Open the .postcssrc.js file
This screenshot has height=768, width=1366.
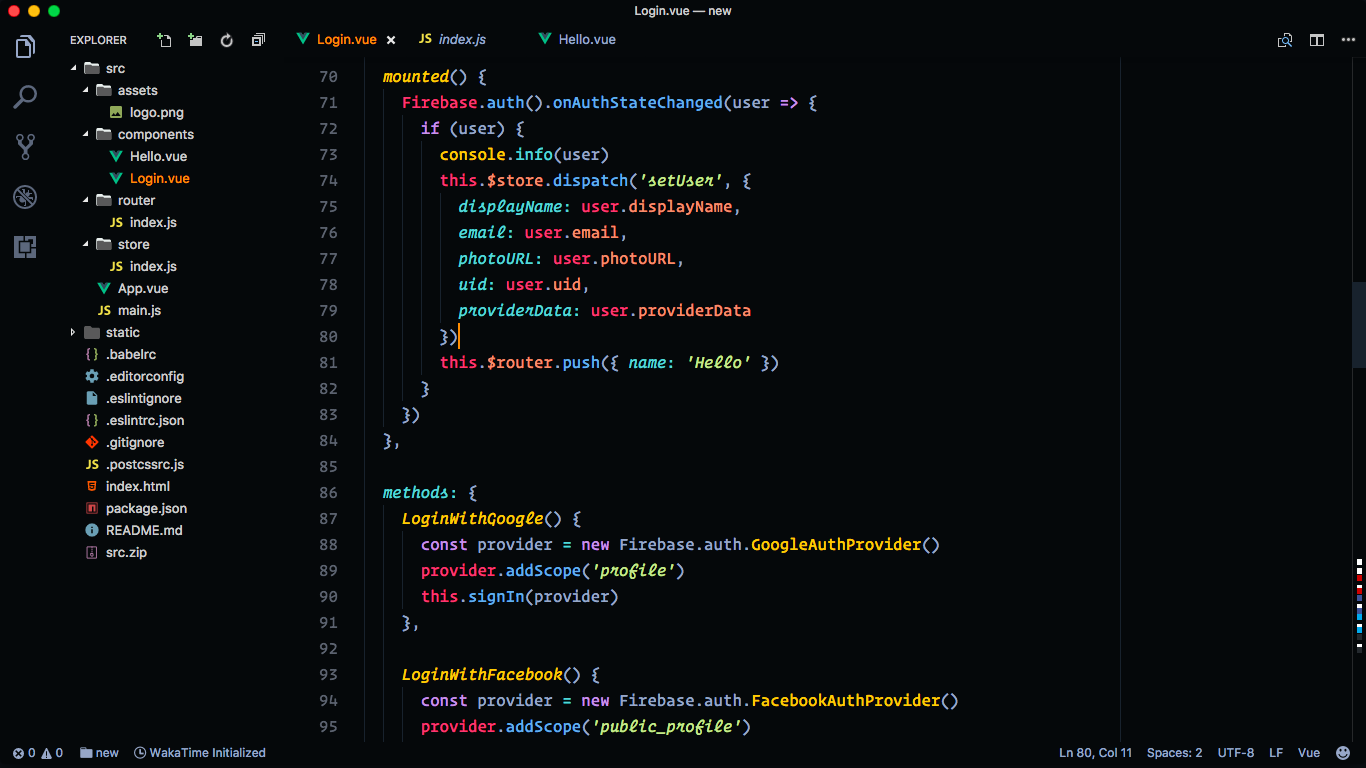(x=145, y=464)
